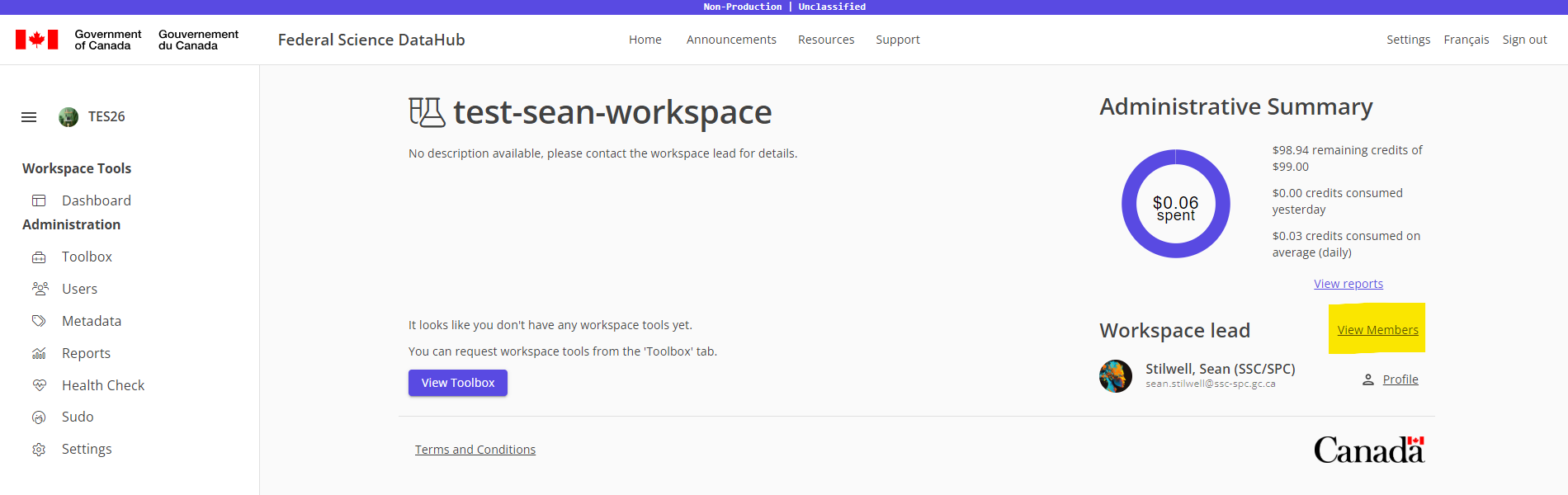1568x495 pixels.
Task: Follow the View reports link
Action: pos(1348,284)
